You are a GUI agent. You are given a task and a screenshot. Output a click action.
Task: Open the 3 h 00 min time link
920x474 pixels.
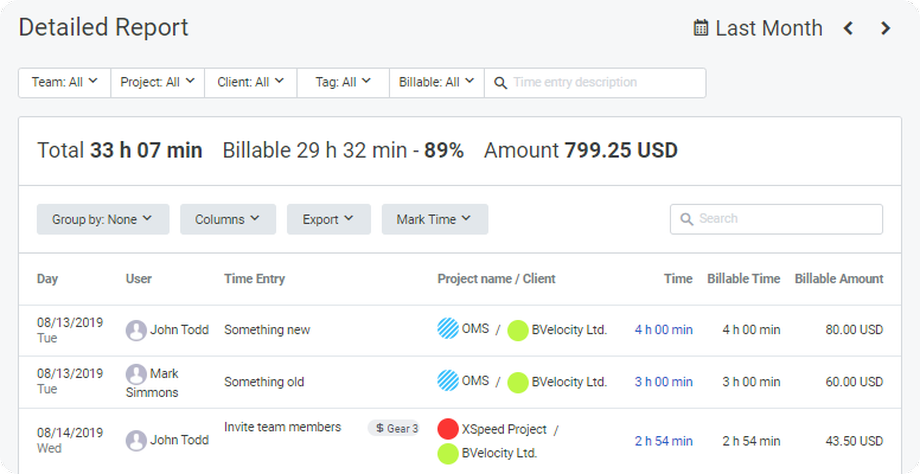(x=664, y=382)
